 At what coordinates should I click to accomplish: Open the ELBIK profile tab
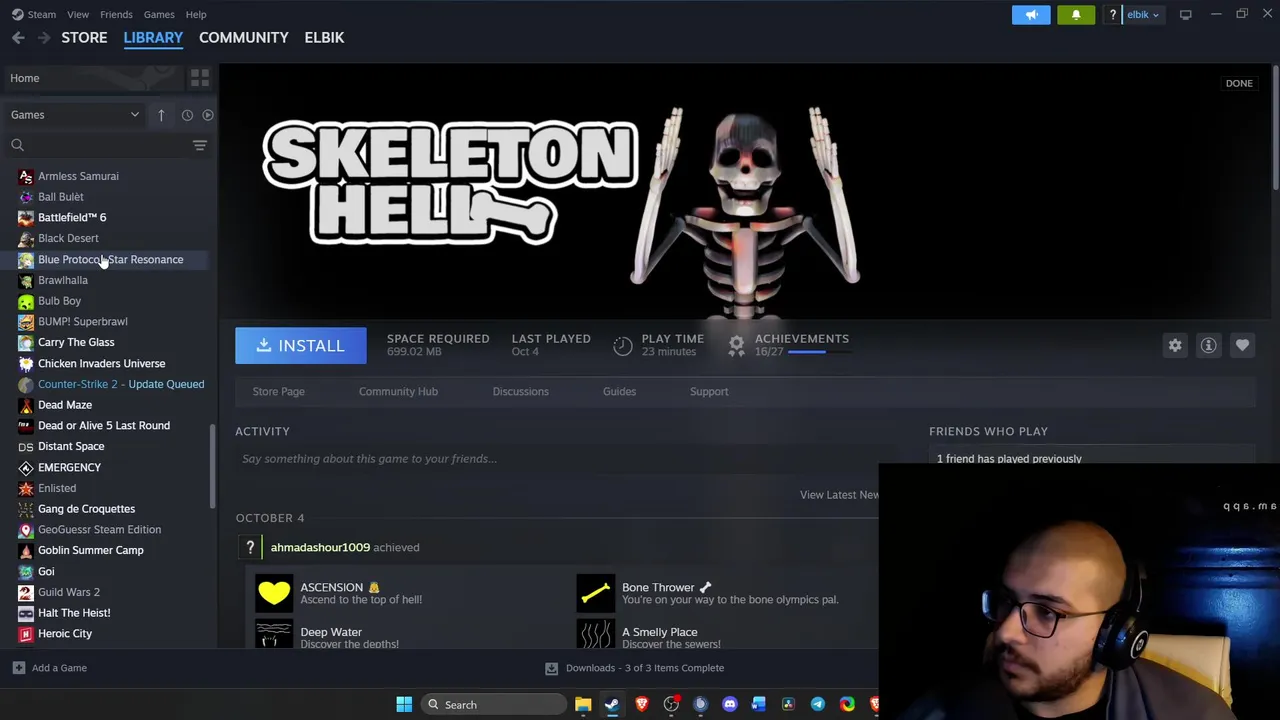point(324,37)
